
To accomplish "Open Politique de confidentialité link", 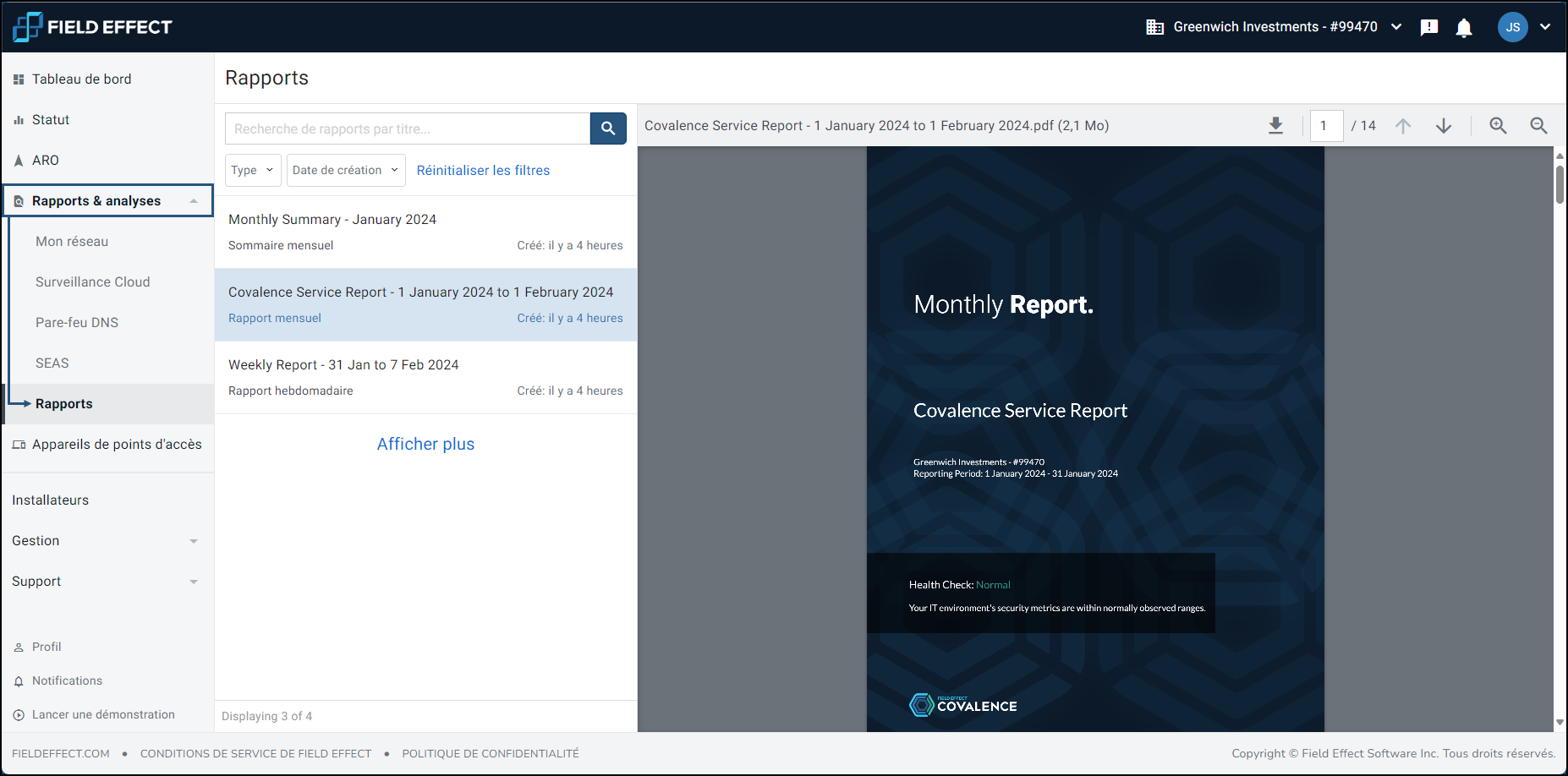I will coord(491,753).
